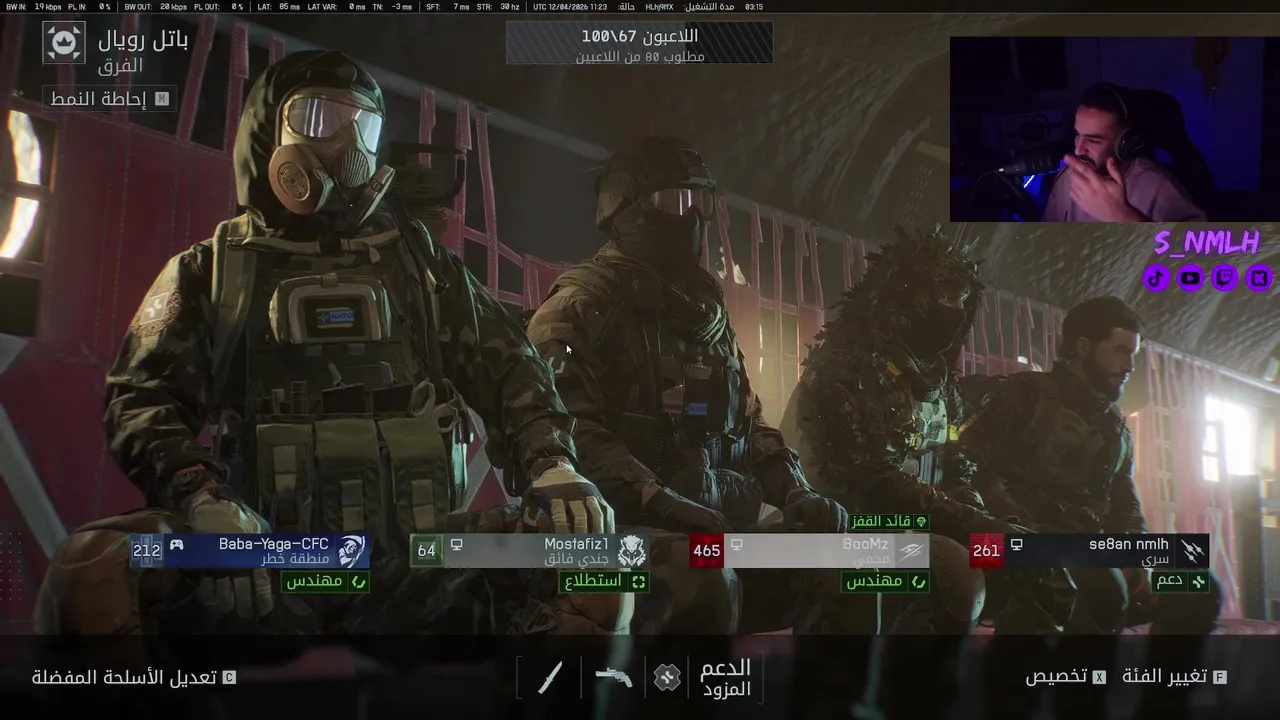
Task: Click YouTube icon under S_NMLH
Action: (x=1190, y=278)
